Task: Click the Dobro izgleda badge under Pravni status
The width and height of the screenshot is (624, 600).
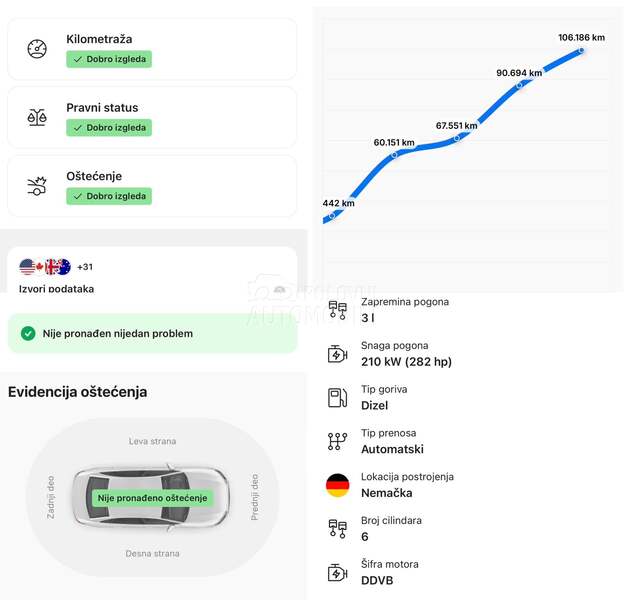Action: [x=109, y=128]
